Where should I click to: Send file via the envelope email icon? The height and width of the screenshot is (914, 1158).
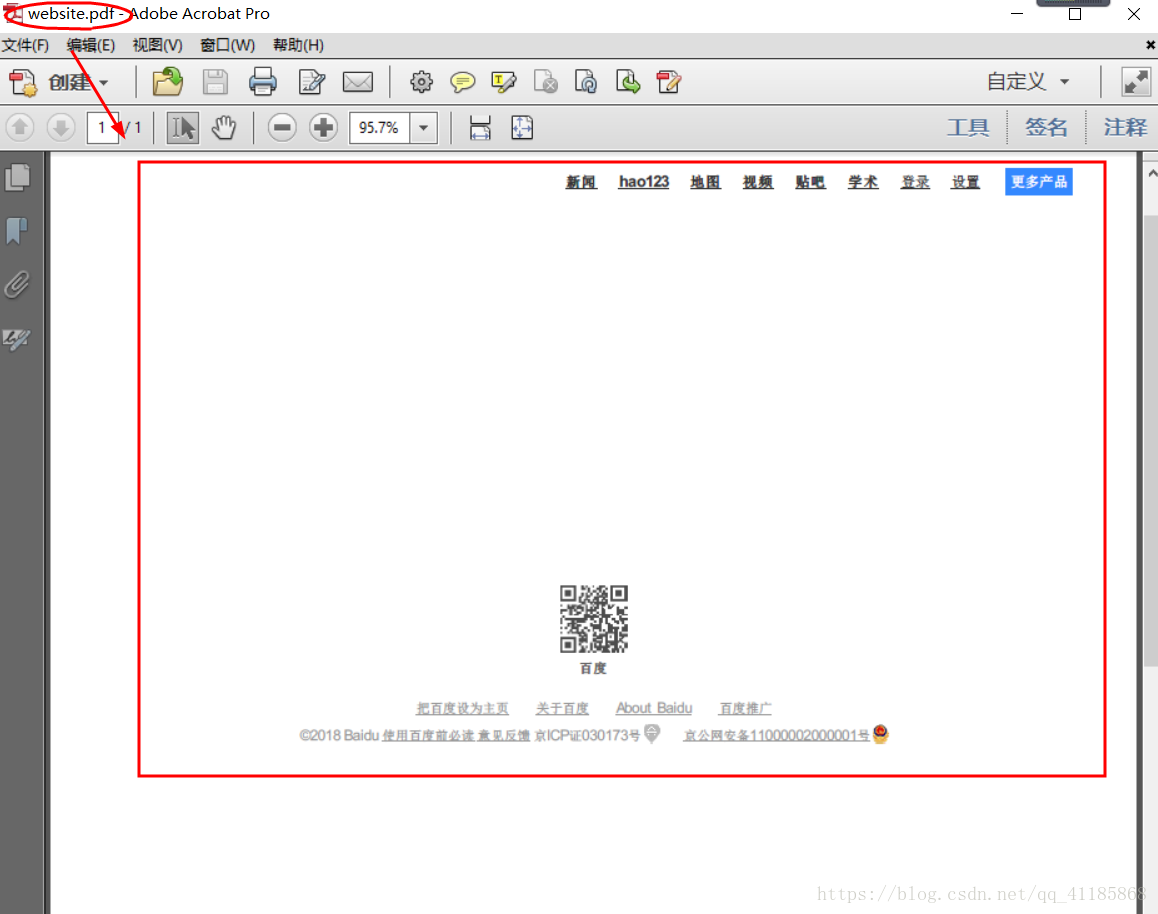click(357, 82)
